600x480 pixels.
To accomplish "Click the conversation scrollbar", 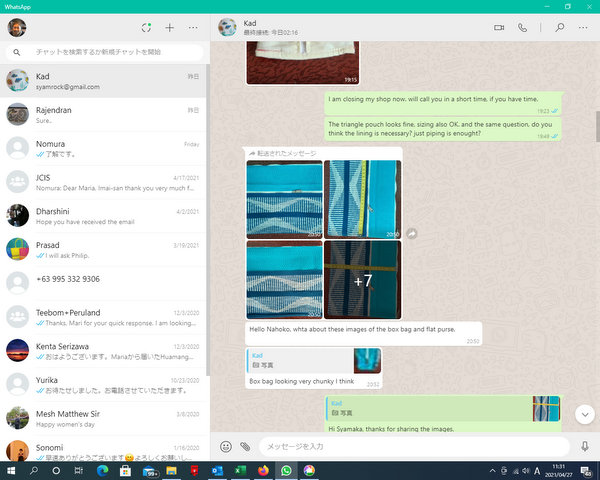I will pyautogui.click(x=598, y=126).
